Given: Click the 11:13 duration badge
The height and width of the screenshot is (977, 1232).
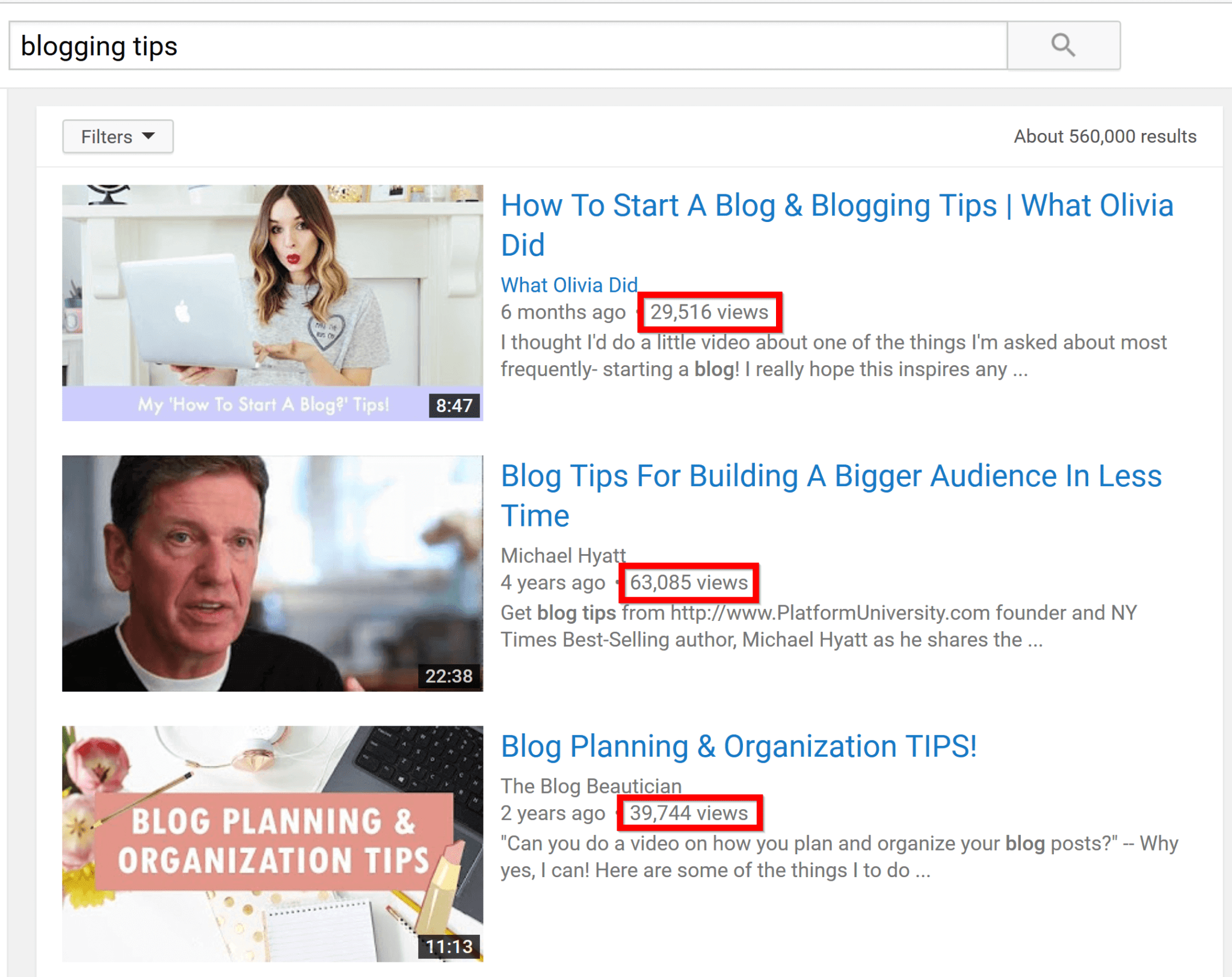Looking at the screenshot, I should coord(448,946).
